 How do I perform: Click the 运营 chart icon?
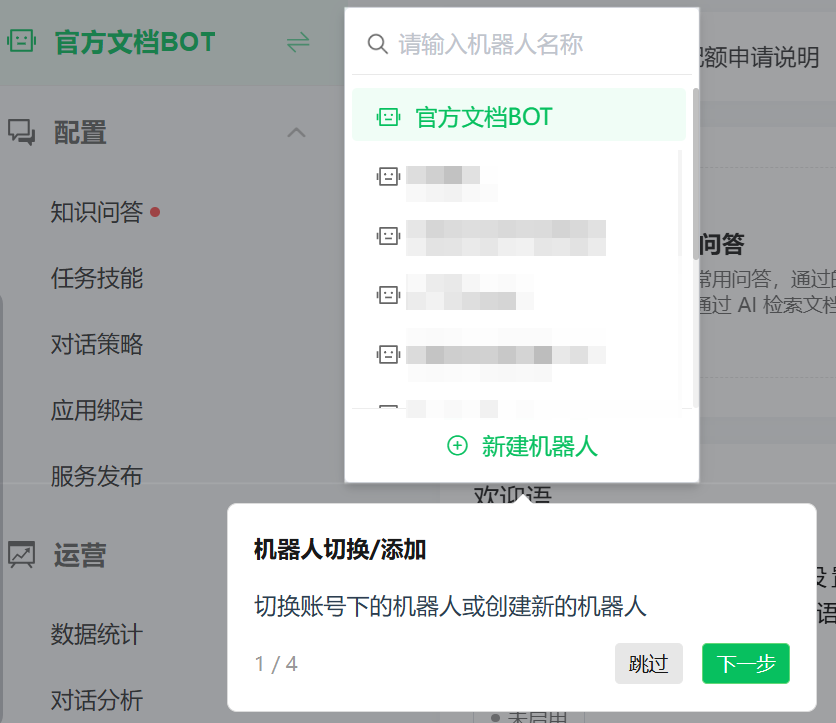point(22,554)
